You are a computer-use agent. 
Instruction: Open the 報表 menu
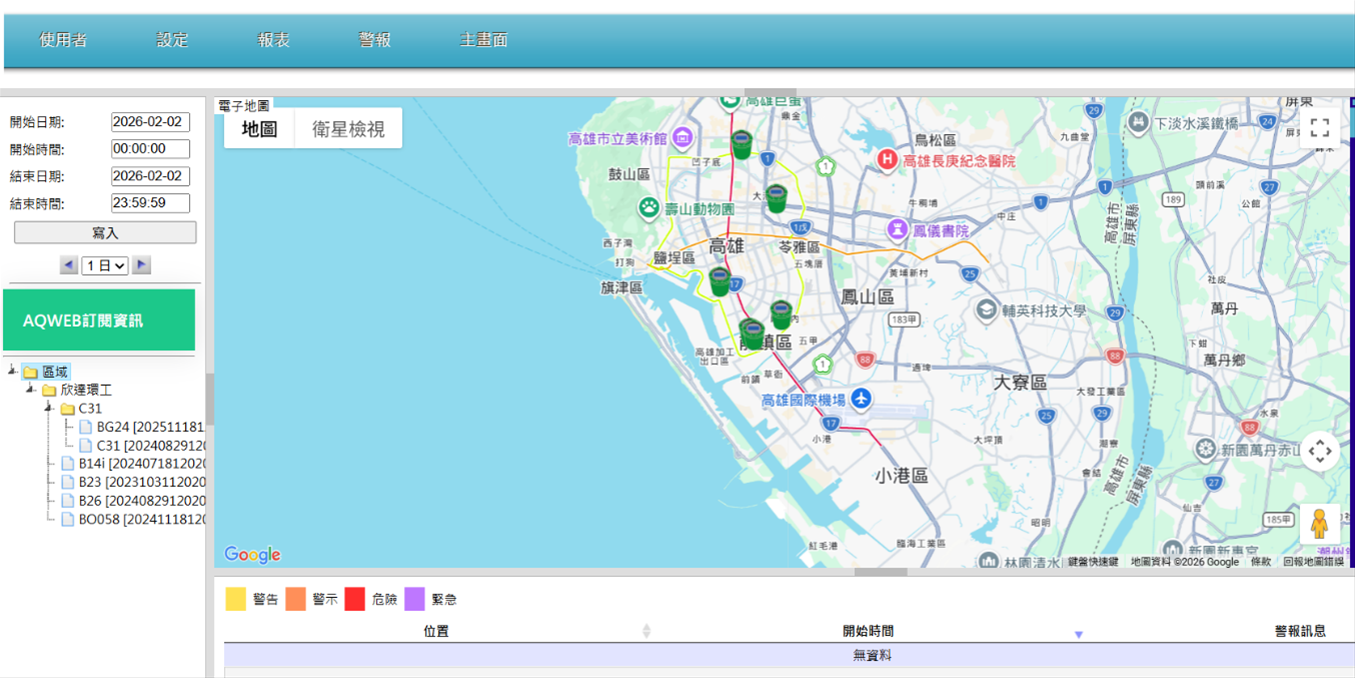[273, 40]
